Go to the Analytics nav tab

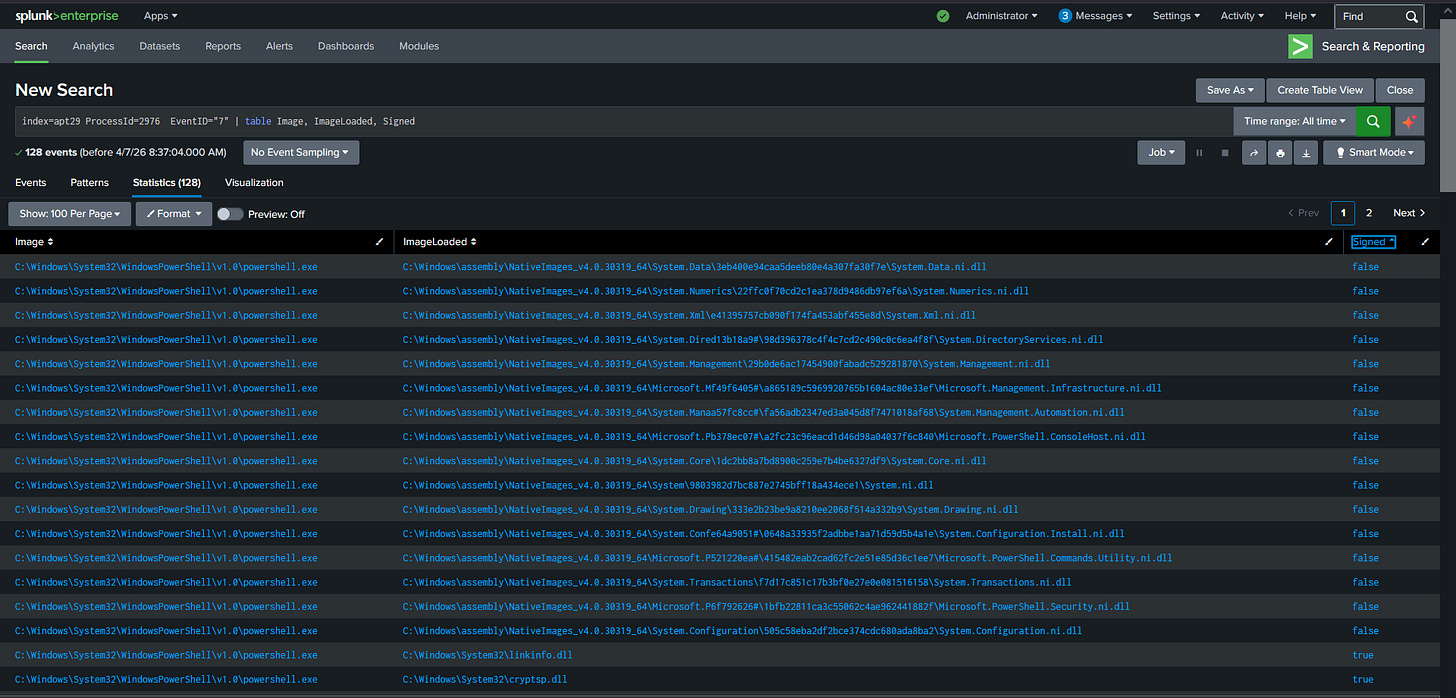tap(93, 46)
